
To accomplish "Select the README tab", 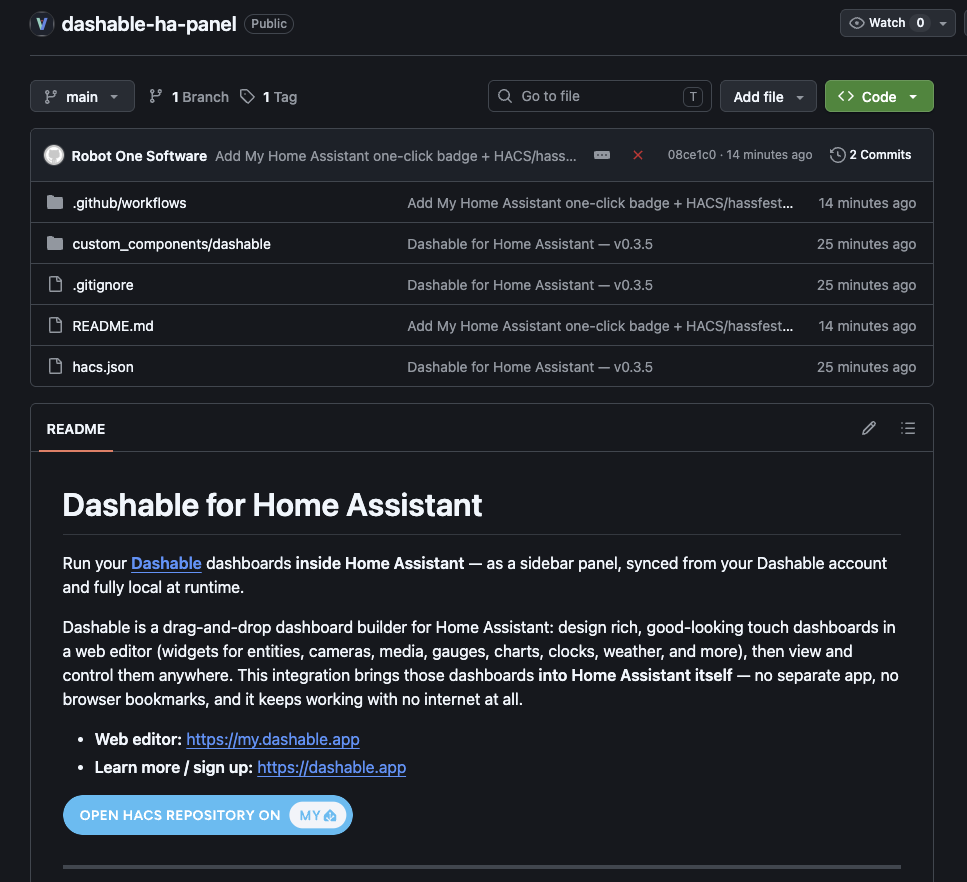I will (76, 429).
